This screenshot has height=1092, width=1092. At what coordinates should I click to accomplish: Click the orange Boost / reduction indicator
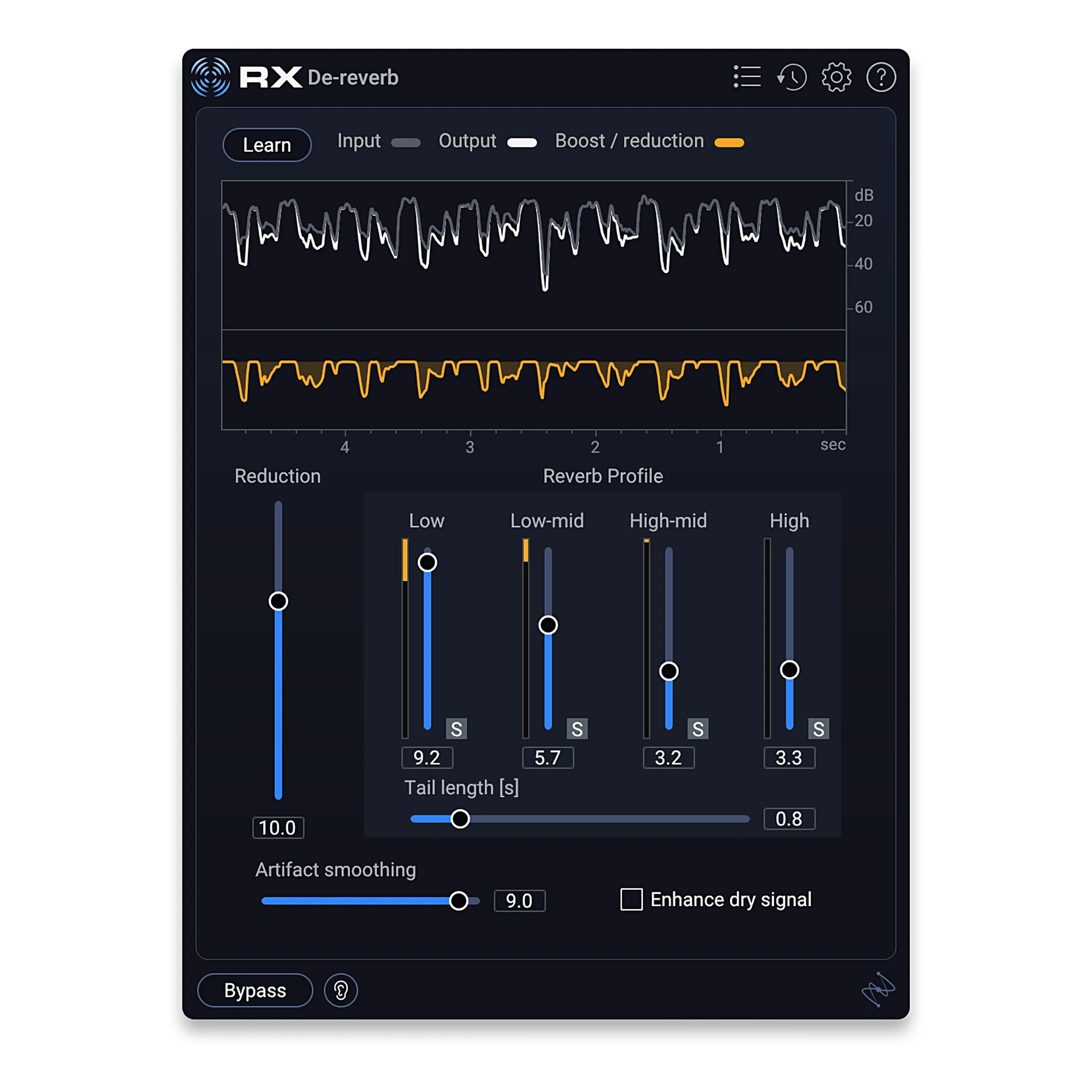click(729, 143)
